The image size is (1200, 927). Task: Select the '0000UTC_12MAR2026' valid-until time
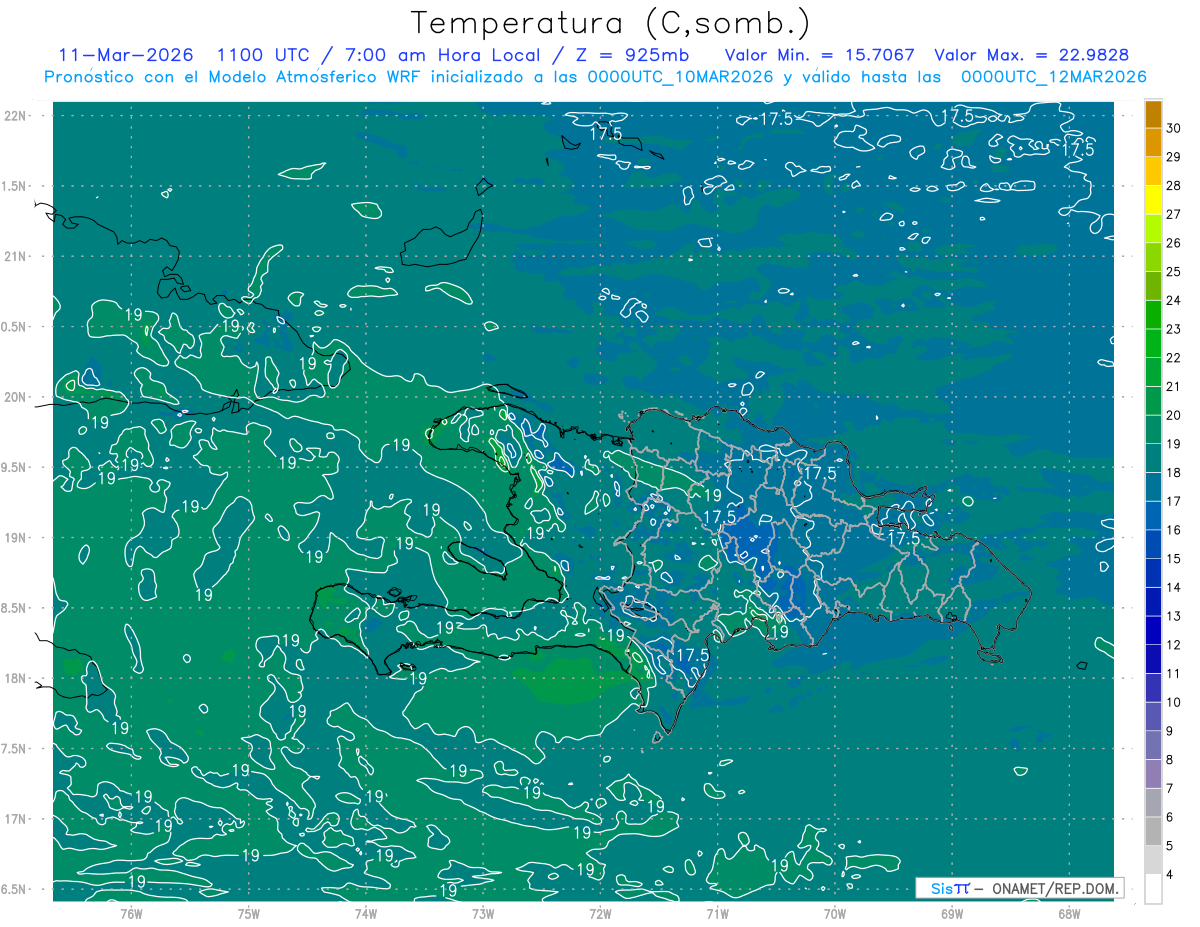pos(1053,77)
